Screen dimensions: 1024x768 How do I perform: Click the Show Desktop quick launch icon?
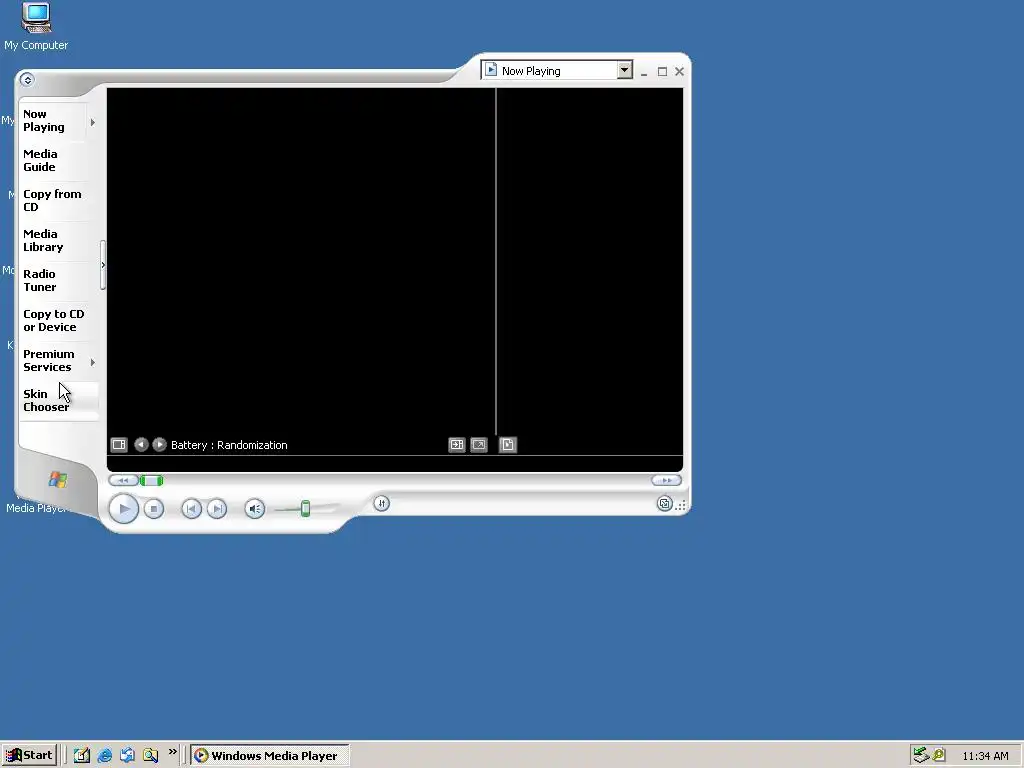[82, 755]
